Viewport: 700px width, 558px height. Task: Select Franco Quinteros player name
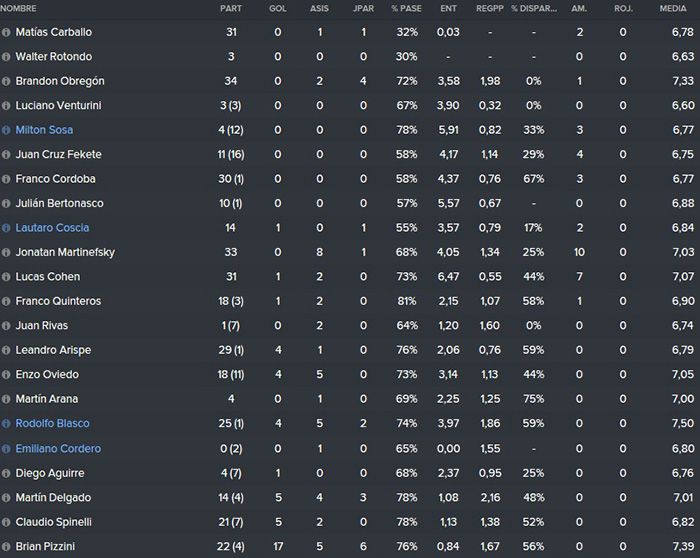(x=58, y=301)
